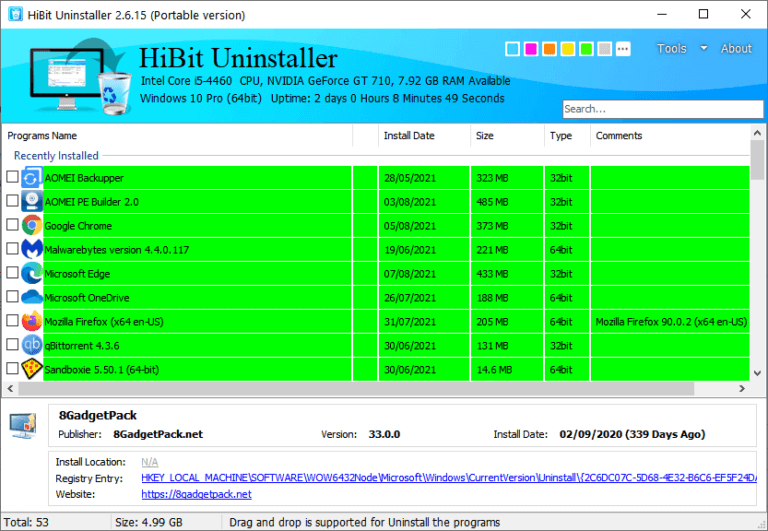Collapse the Recently Installed group
768x531 pixels.
coord(56,156)
